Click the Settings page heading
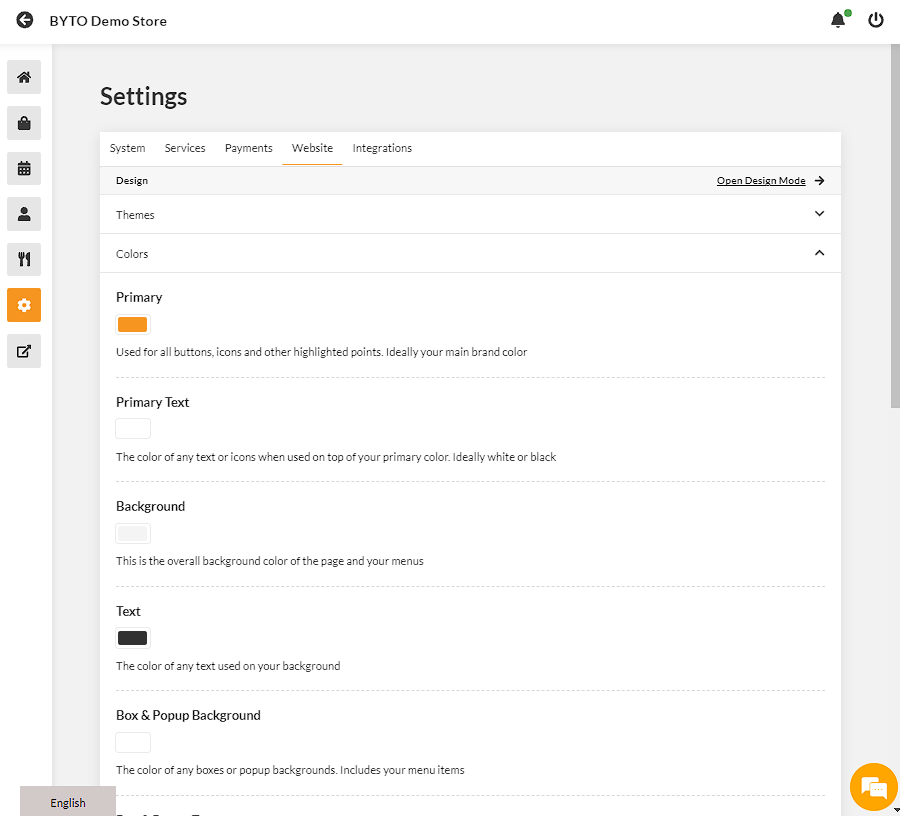 (143, 96)
